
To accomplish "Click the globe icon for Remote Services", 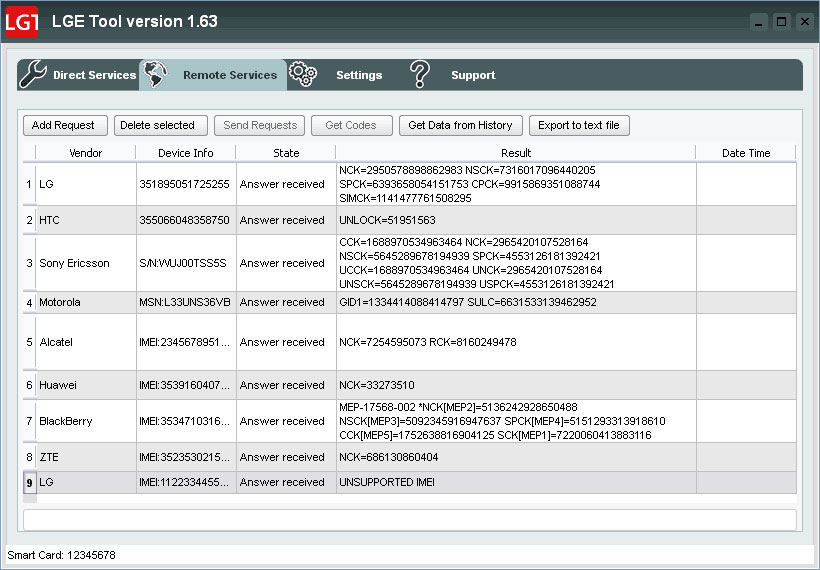I will click(155, 74).
